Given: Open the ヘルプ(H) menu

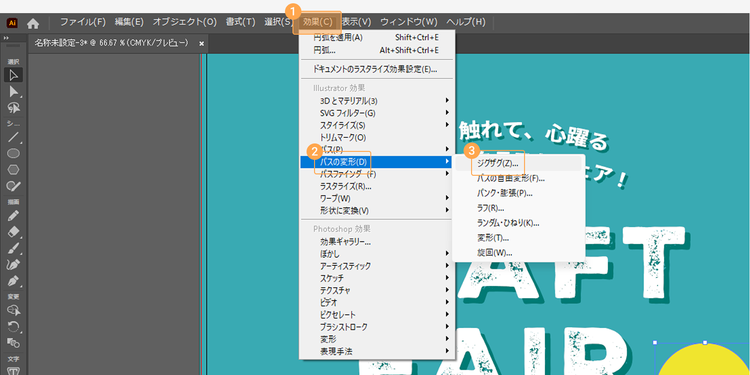Looking at the screenshot, I should coord(466,22).
